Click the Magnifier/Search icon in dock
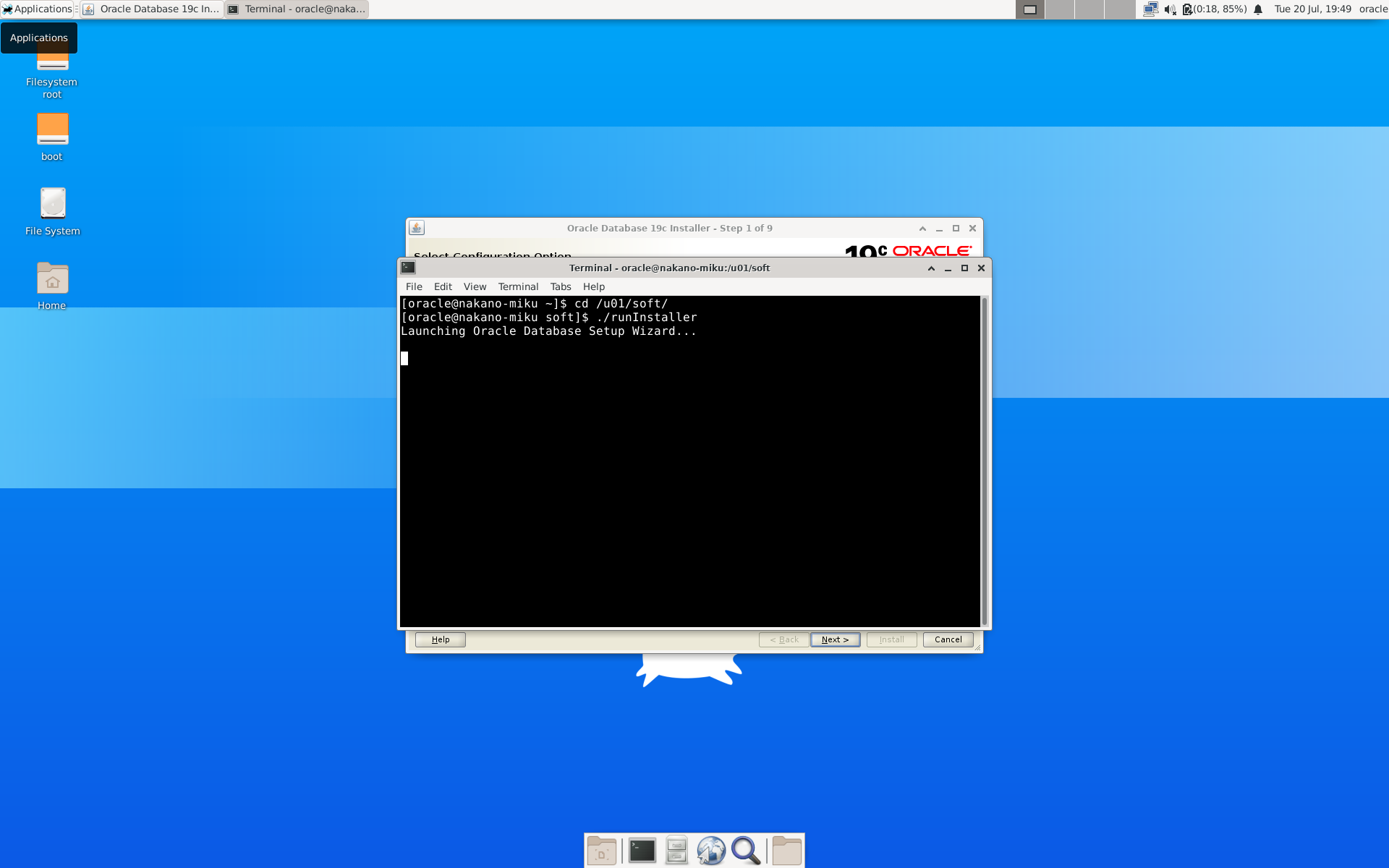This screenshot has height=868, width=1389. [747, 849]
